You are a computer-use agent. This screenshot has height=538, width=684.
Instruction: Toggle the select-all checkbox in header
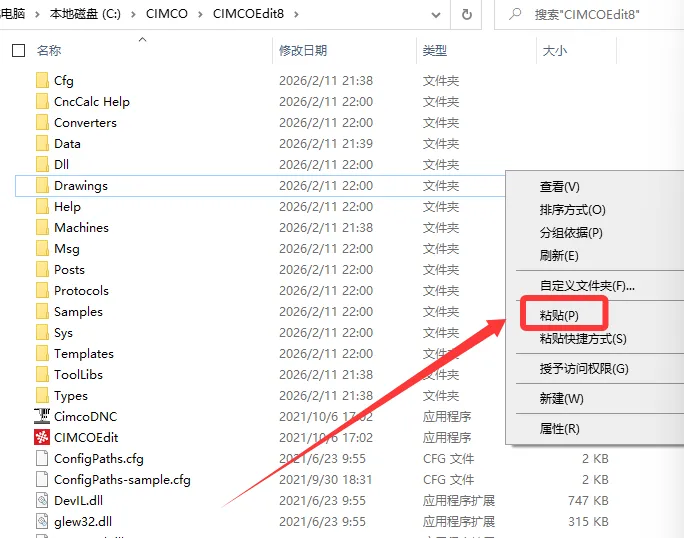tap(18, 51)
